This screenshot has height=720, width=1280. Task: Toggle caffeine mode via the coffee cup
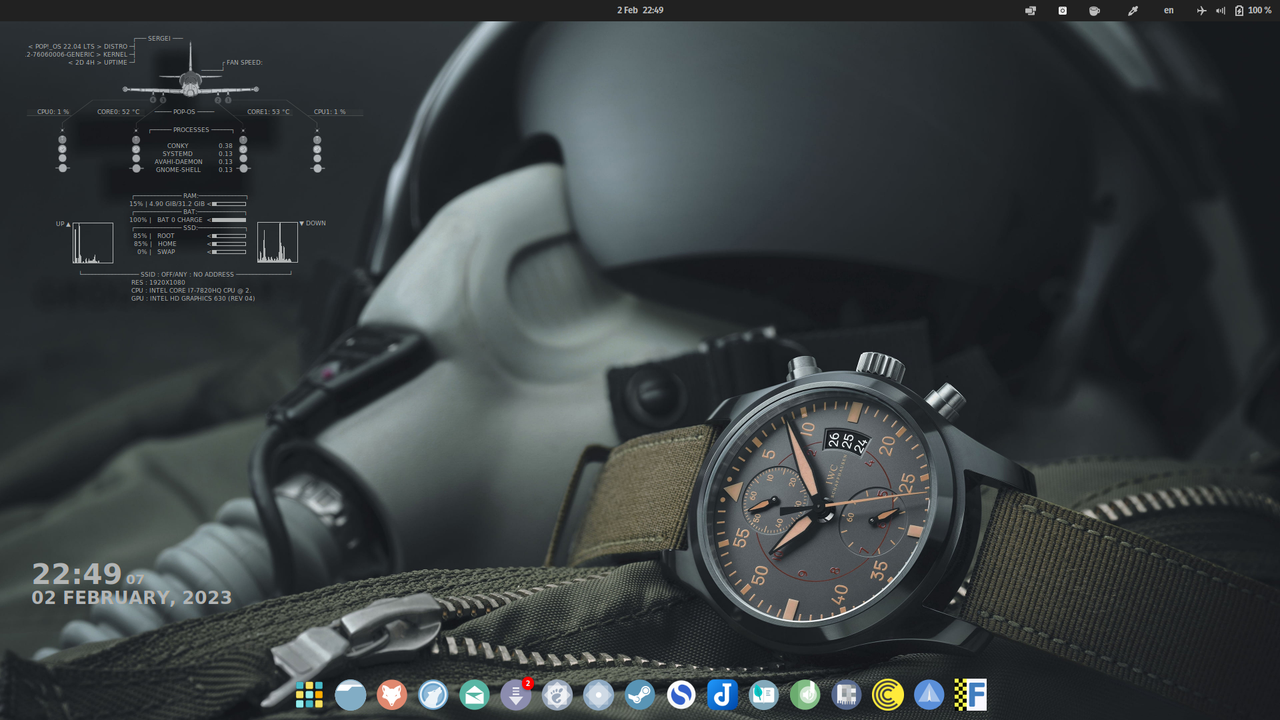coord(1094,10)
